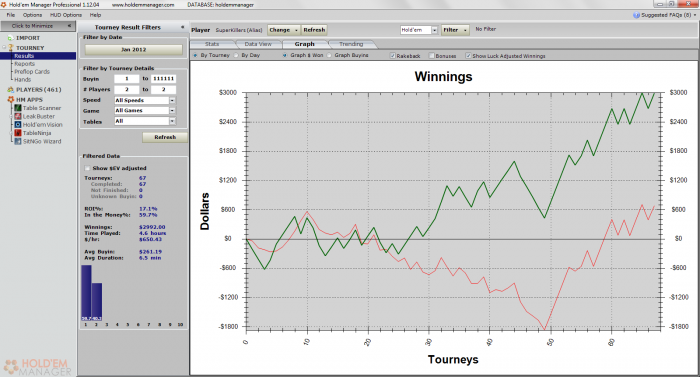700x377 pixels.
Task: Select Reports in the tourney tree
Action: (x=25, y=64)
